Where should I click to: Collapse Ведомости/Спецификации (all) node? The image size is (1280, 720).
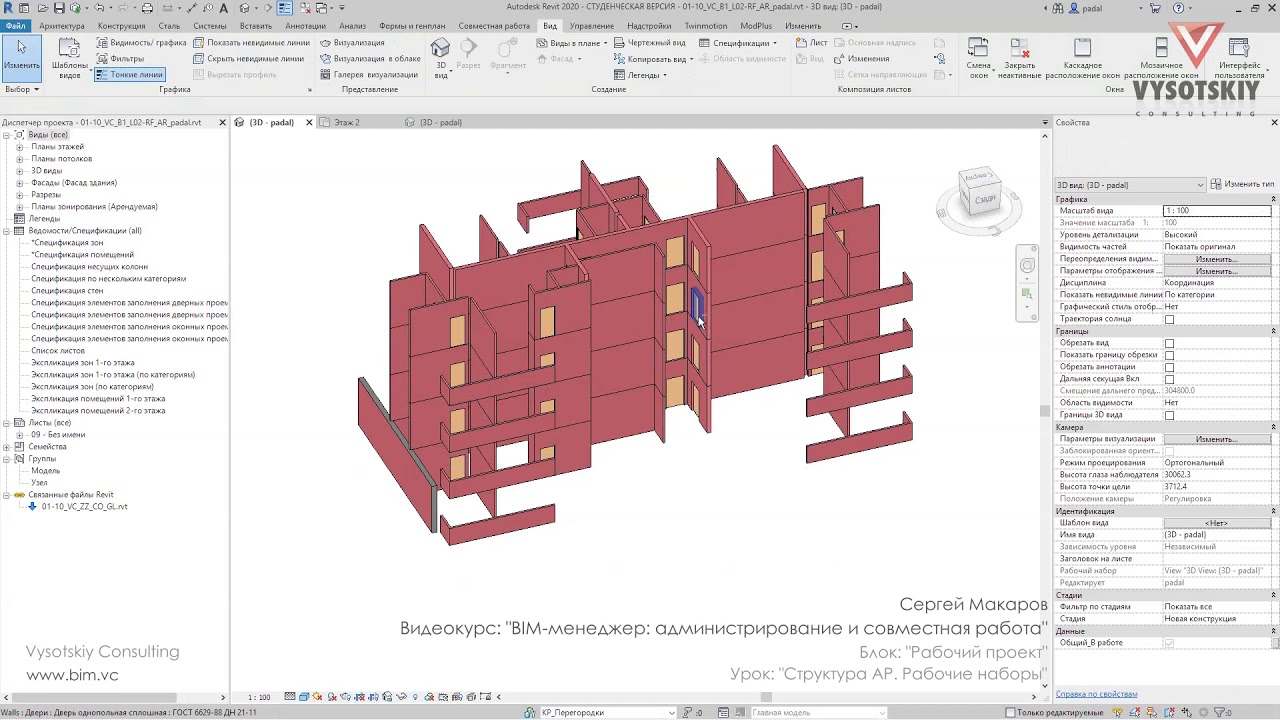[x=7, y=231]
